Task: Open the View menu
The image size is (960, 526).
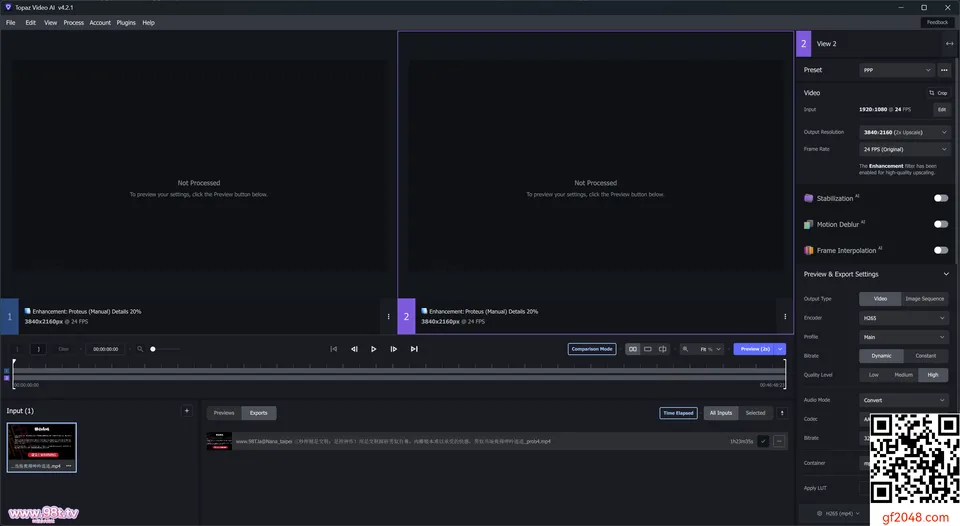Action: coord(50,23)
